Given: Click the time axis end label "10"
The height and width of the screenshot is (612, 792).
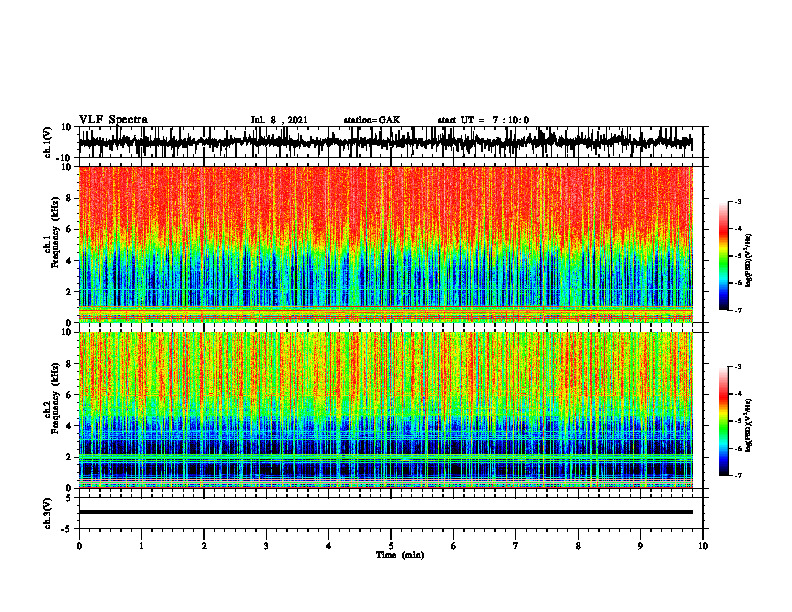Looking at the screenshot, I should 703,546.
